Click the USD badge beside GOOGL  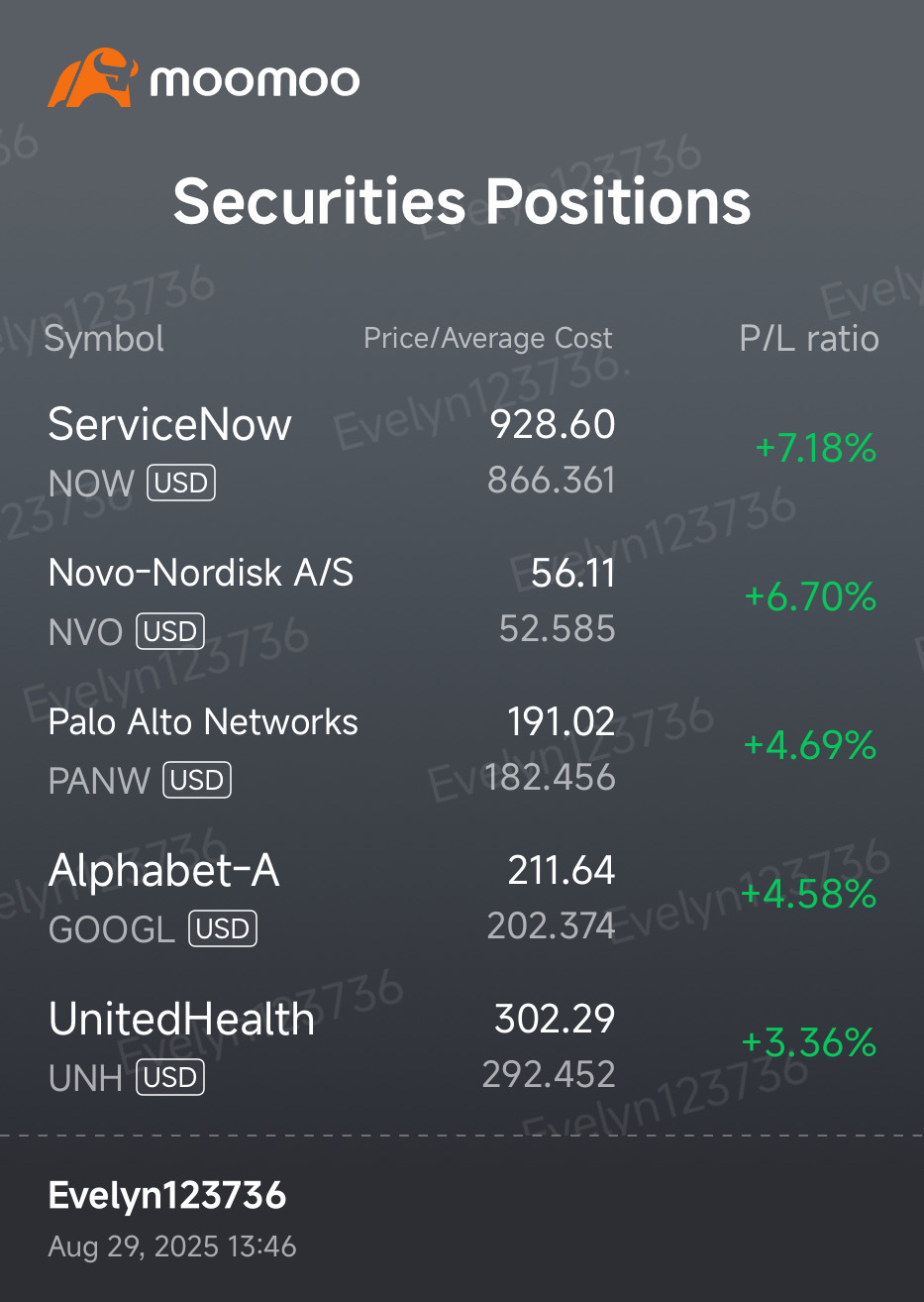tap(223, 928)
